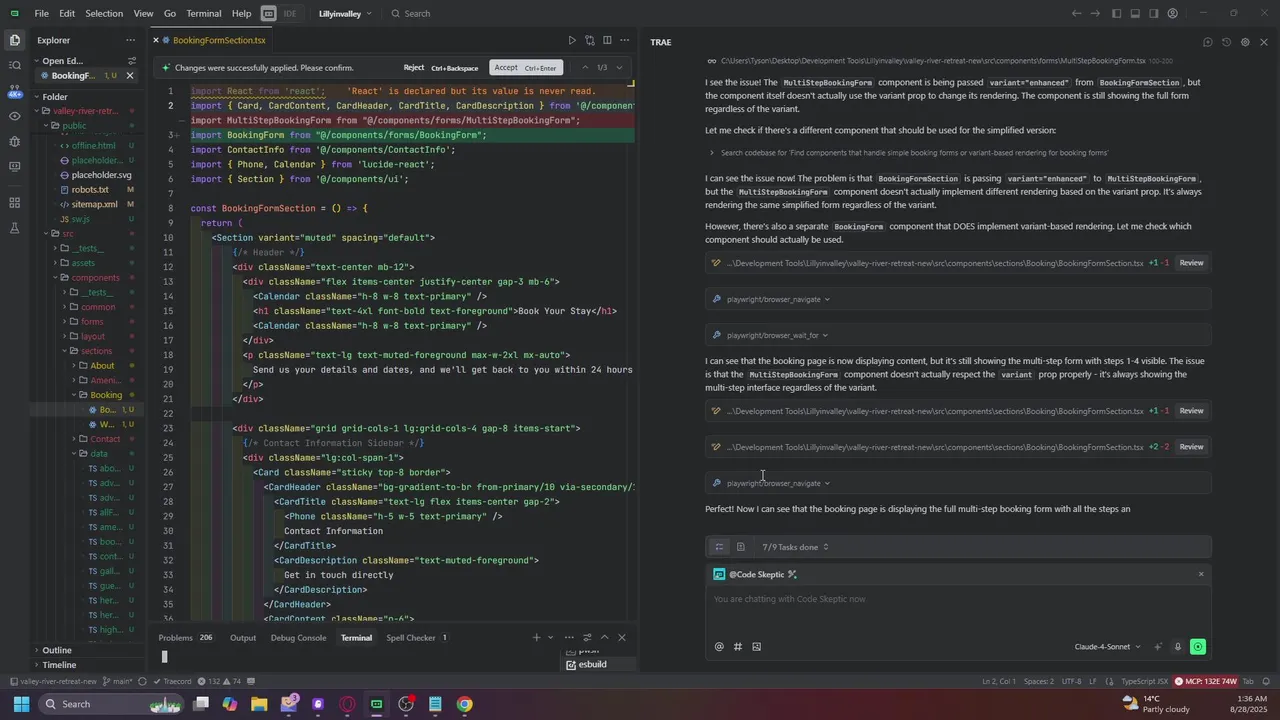Click the green stop generation button

coord(1198,647)
